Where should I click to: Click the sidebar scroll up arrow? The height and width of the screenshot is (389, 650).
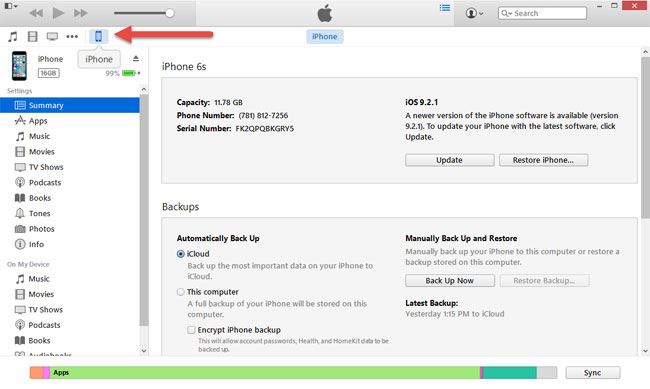tap(144, 90)
